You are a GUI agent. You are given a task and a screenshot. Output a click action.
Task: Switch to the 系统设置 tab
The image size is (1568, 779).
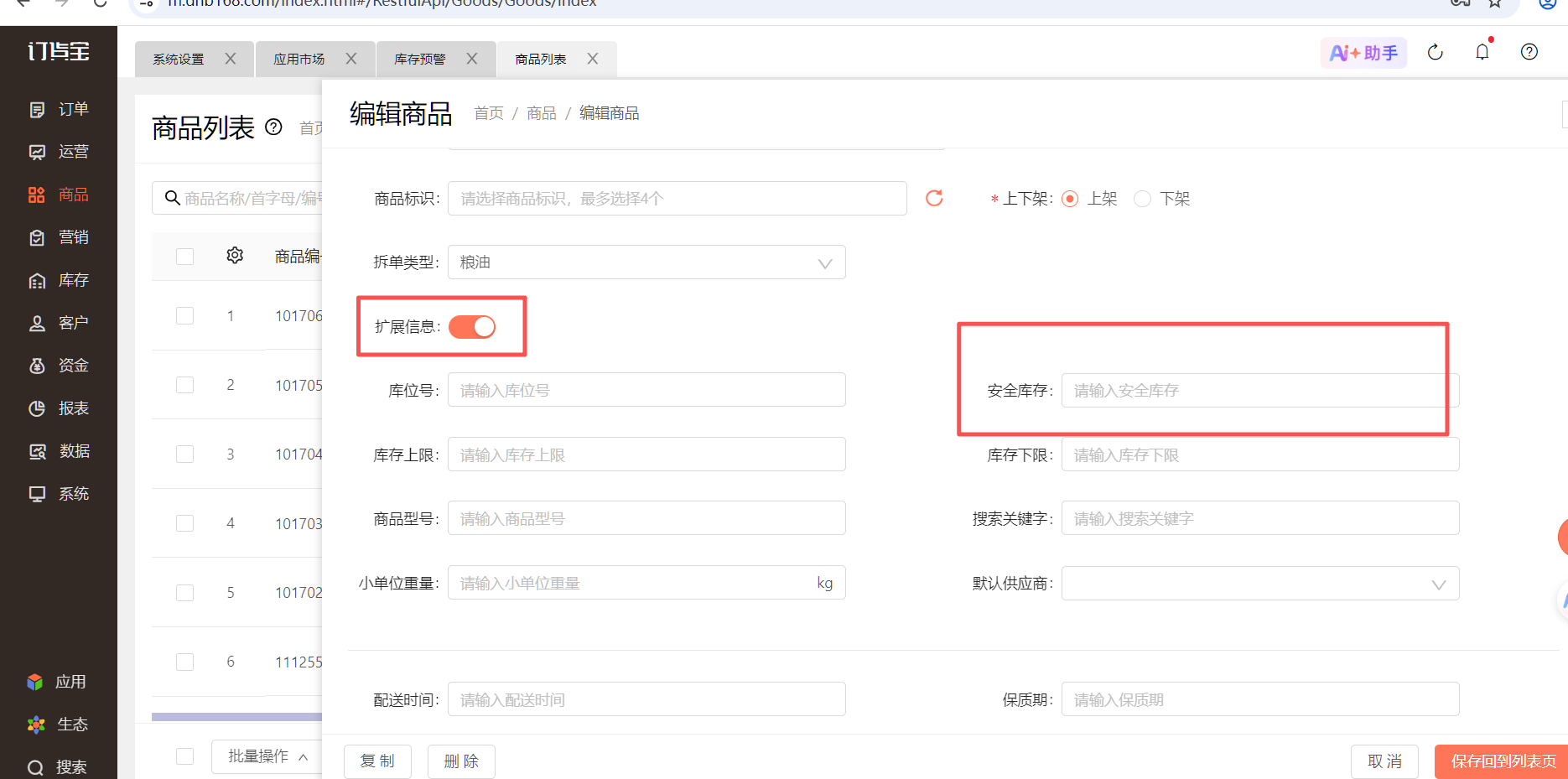click(x=179, y=60)
